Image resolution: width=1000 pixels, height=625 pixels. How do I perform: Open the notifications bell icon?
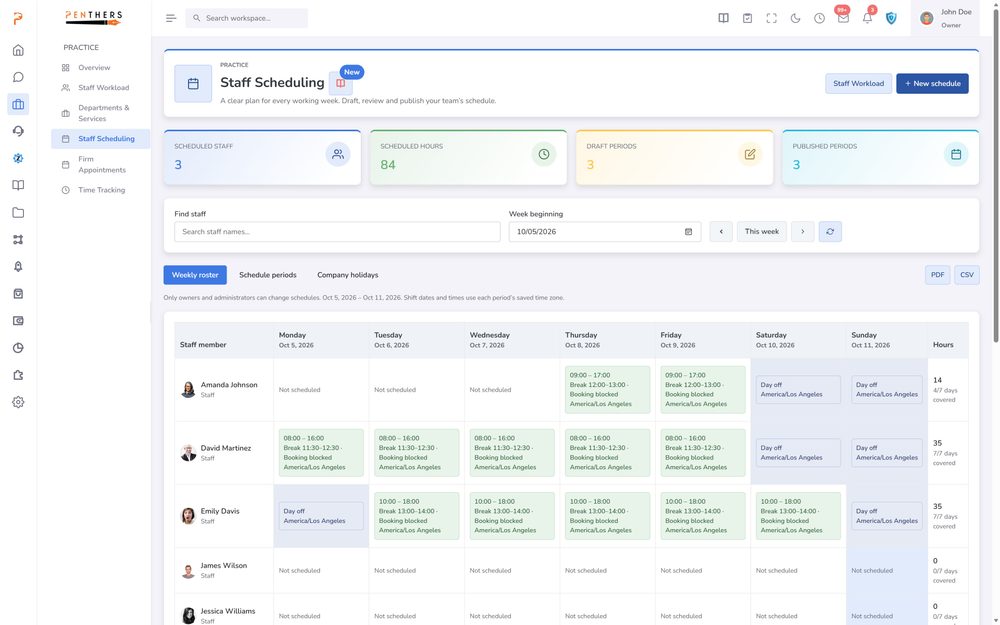coord(867,18)
